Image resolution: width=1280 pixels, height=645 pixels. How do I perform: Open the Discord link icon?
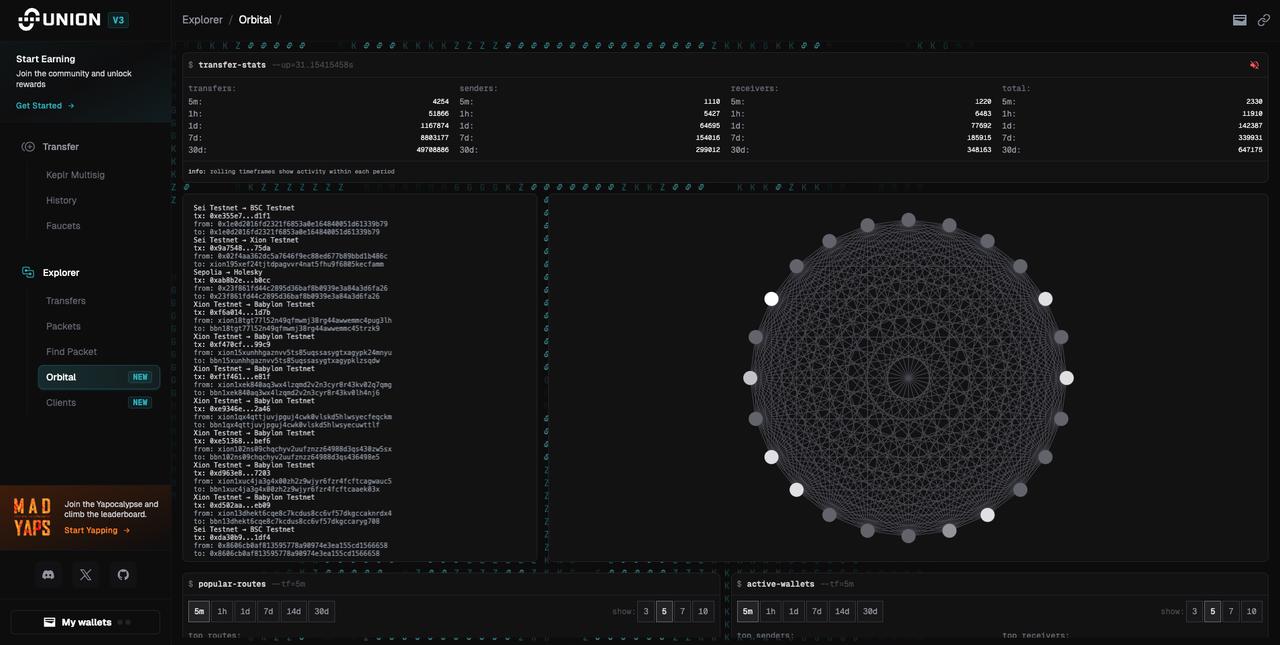(x=47, y=574)
